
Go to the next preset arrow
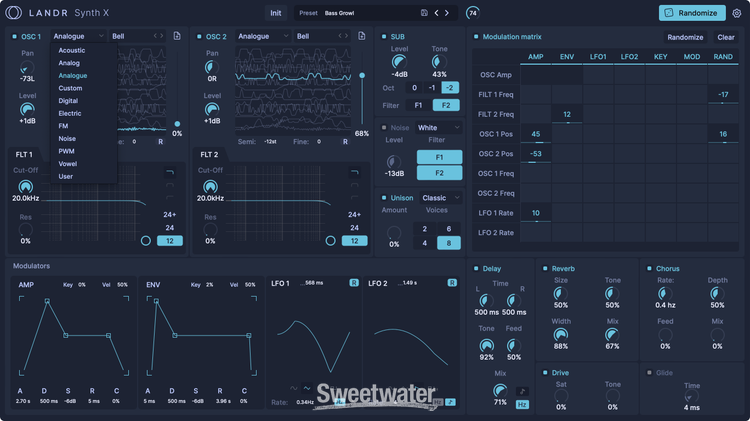pyautogui.click(x=447, y=13)
